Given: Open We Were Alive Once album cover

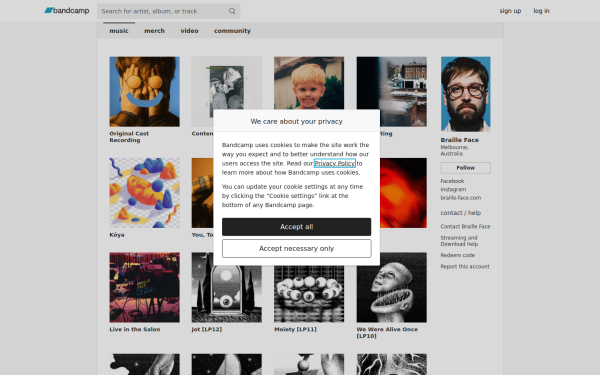Looking at the screenshot, I should [x=392, y=287].
